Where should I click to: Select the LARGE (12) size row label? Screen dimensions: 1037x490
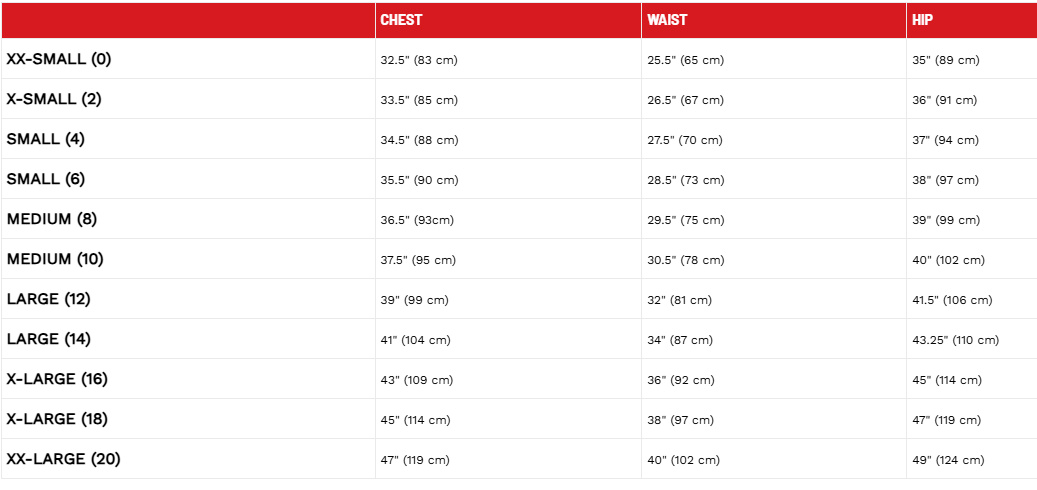click(x=49, y=299)
